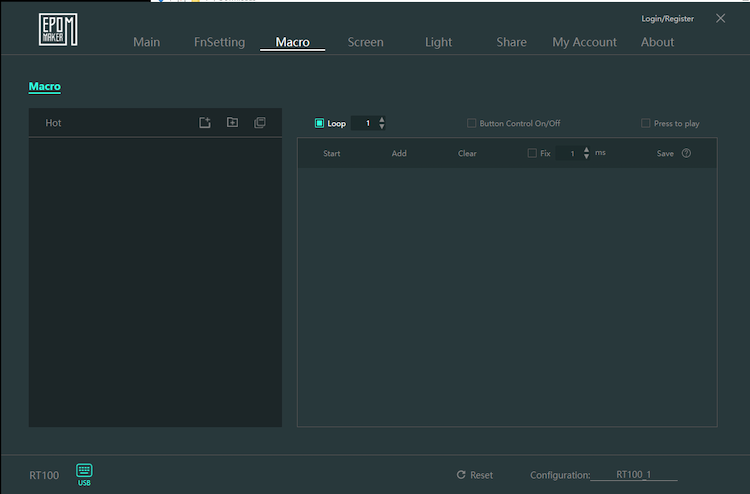
Task: Switch to the FnSetting tab
Action: [x=219, y=42]
